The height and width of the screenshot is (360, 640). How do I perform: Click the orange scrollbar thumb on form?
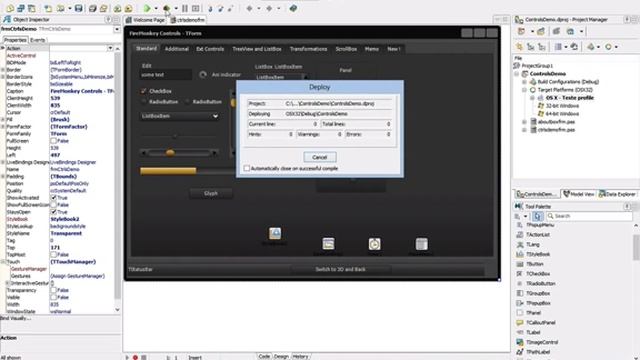[171, 153]
